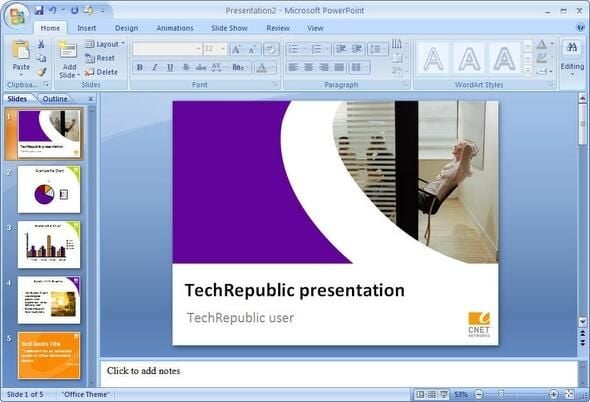Center the text
Screen dimensions: 590x402
tap(309, 67)
